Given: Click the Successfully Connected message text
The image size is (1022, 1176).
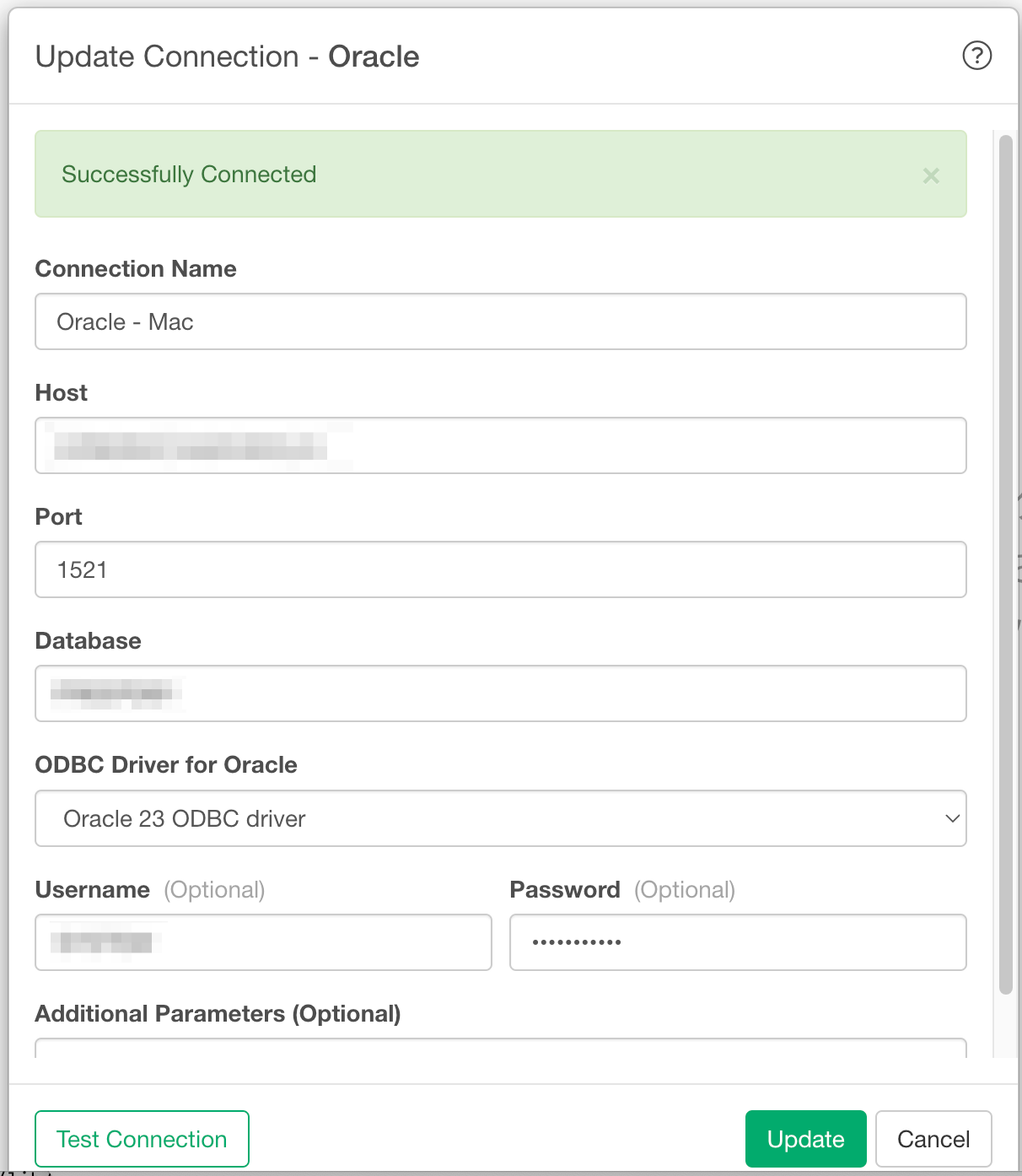Looking at the screenshot, I should [x=189, y=175].
